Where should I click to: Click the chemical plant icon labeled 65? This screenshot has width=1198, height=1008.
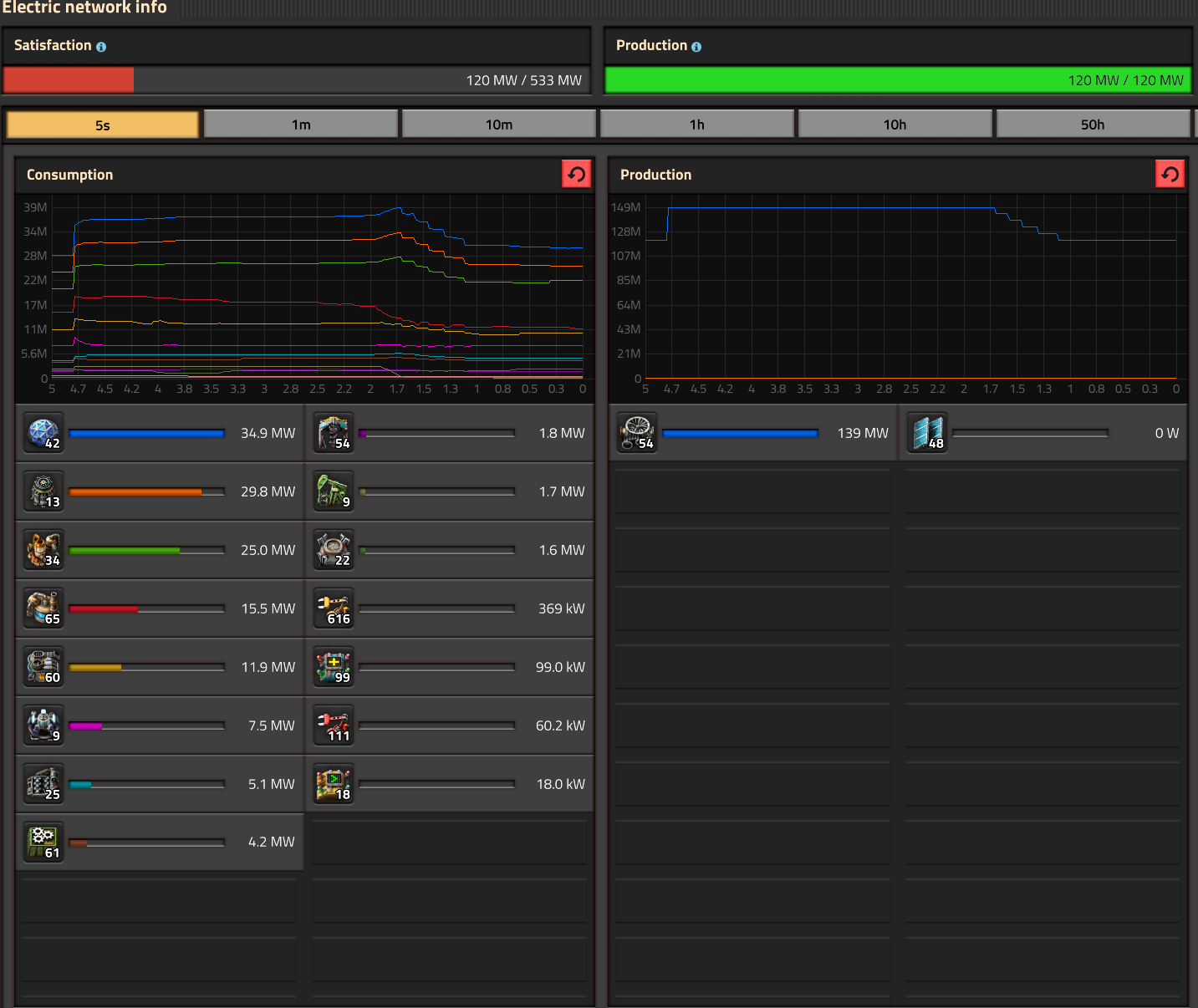(43, 608)
